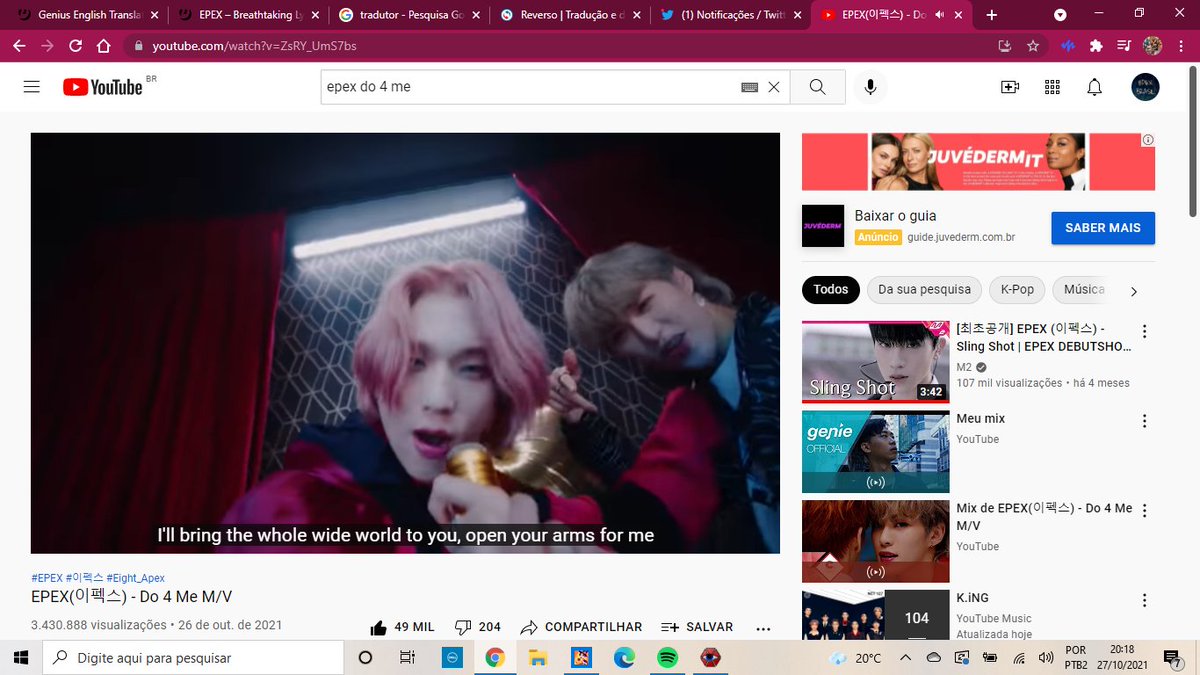Image resolution: width=1200 pixels, height=675 pixels.
Task: Switch to the Twitter Notificações tab
Action: (x=729, y=15)
